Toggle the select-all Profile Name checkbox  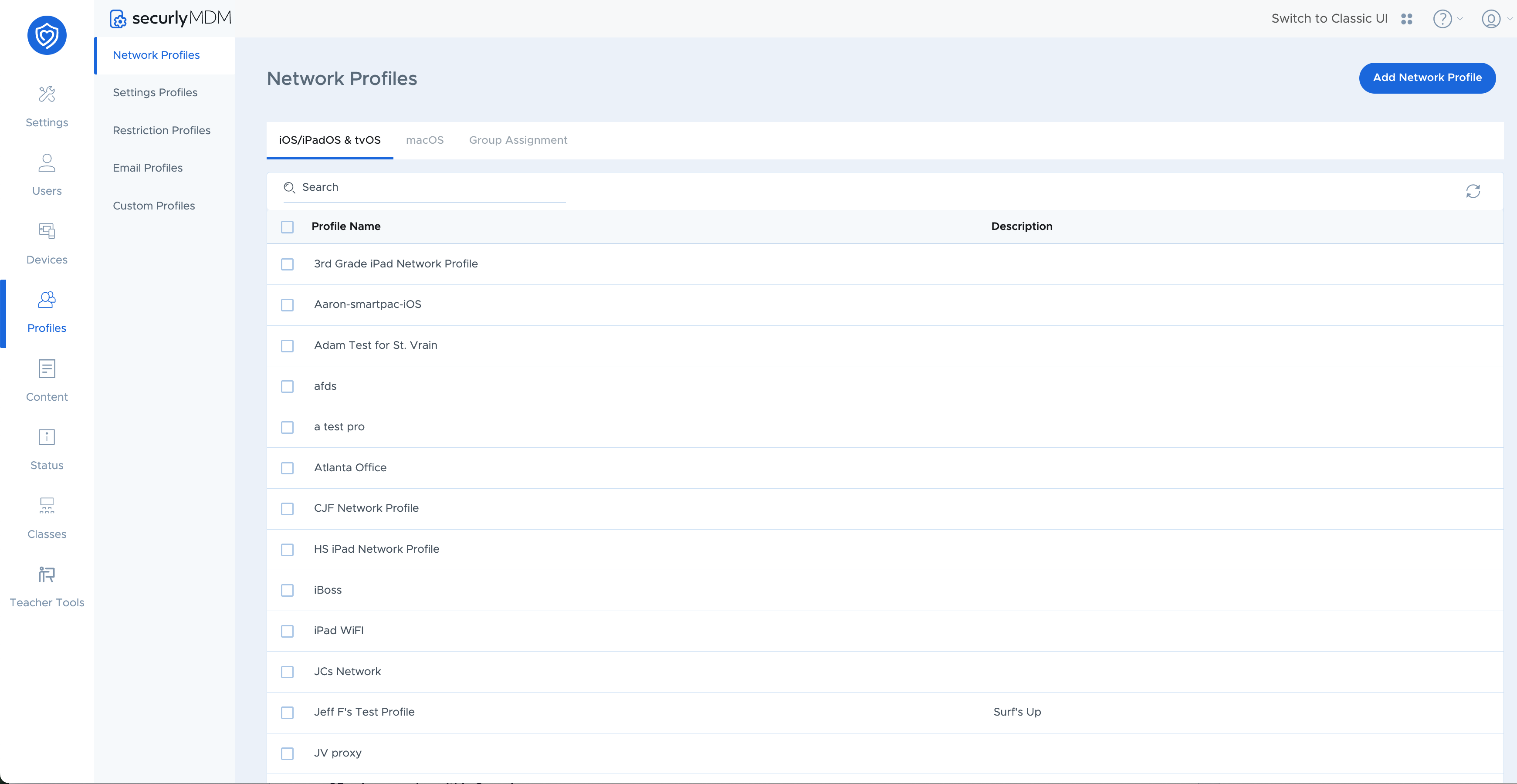click(288, 226)
